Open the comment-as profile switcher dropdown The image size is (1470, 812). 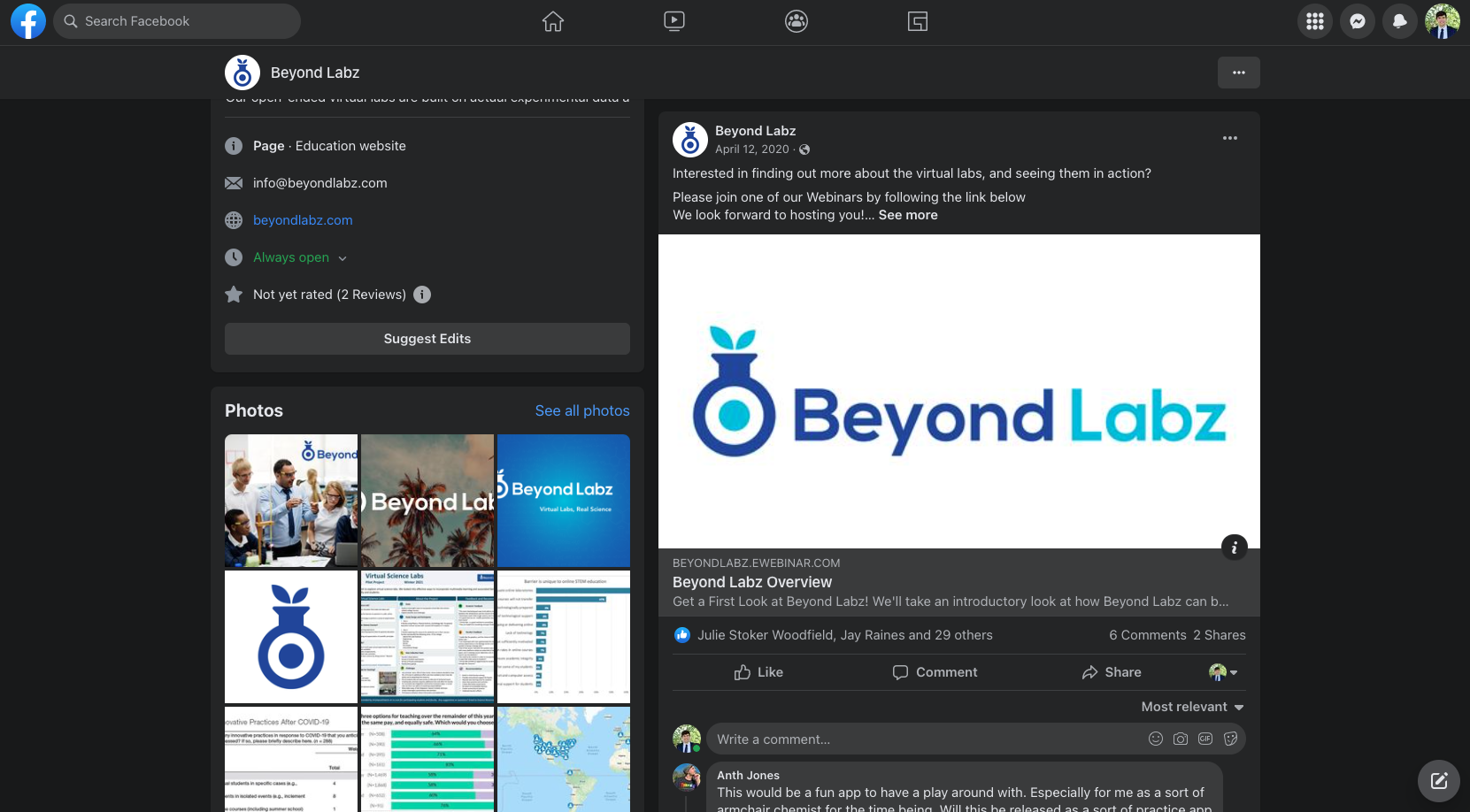pyautogui.click(x=1223, y=672)
